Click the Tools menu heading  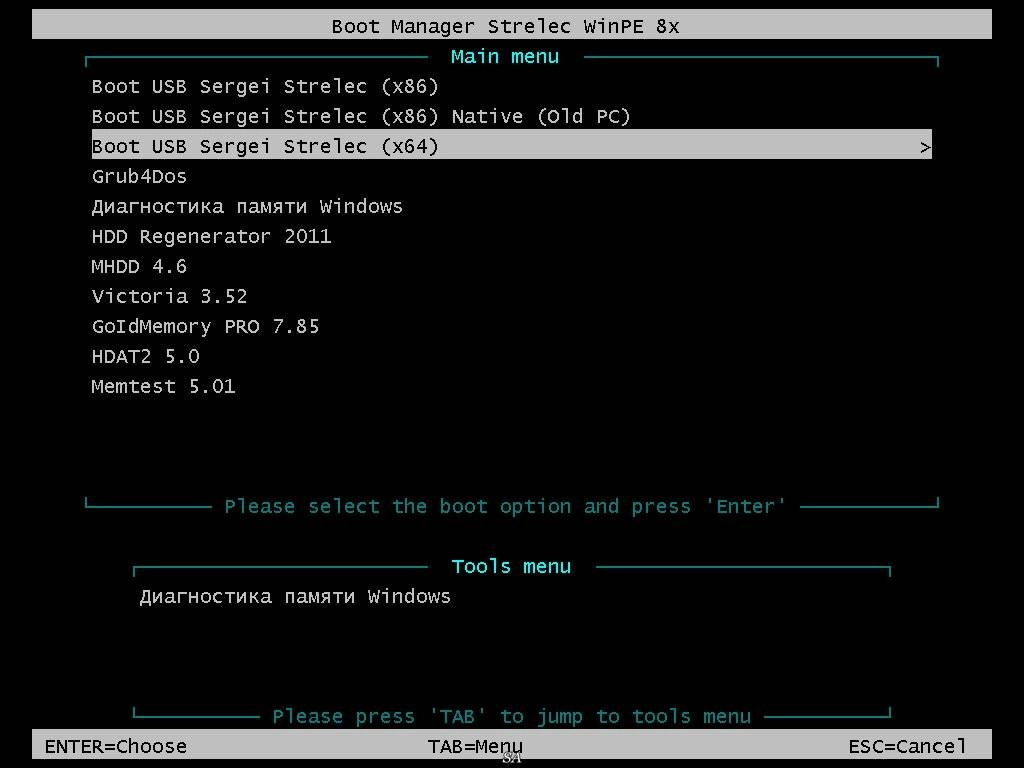[511, 566]
